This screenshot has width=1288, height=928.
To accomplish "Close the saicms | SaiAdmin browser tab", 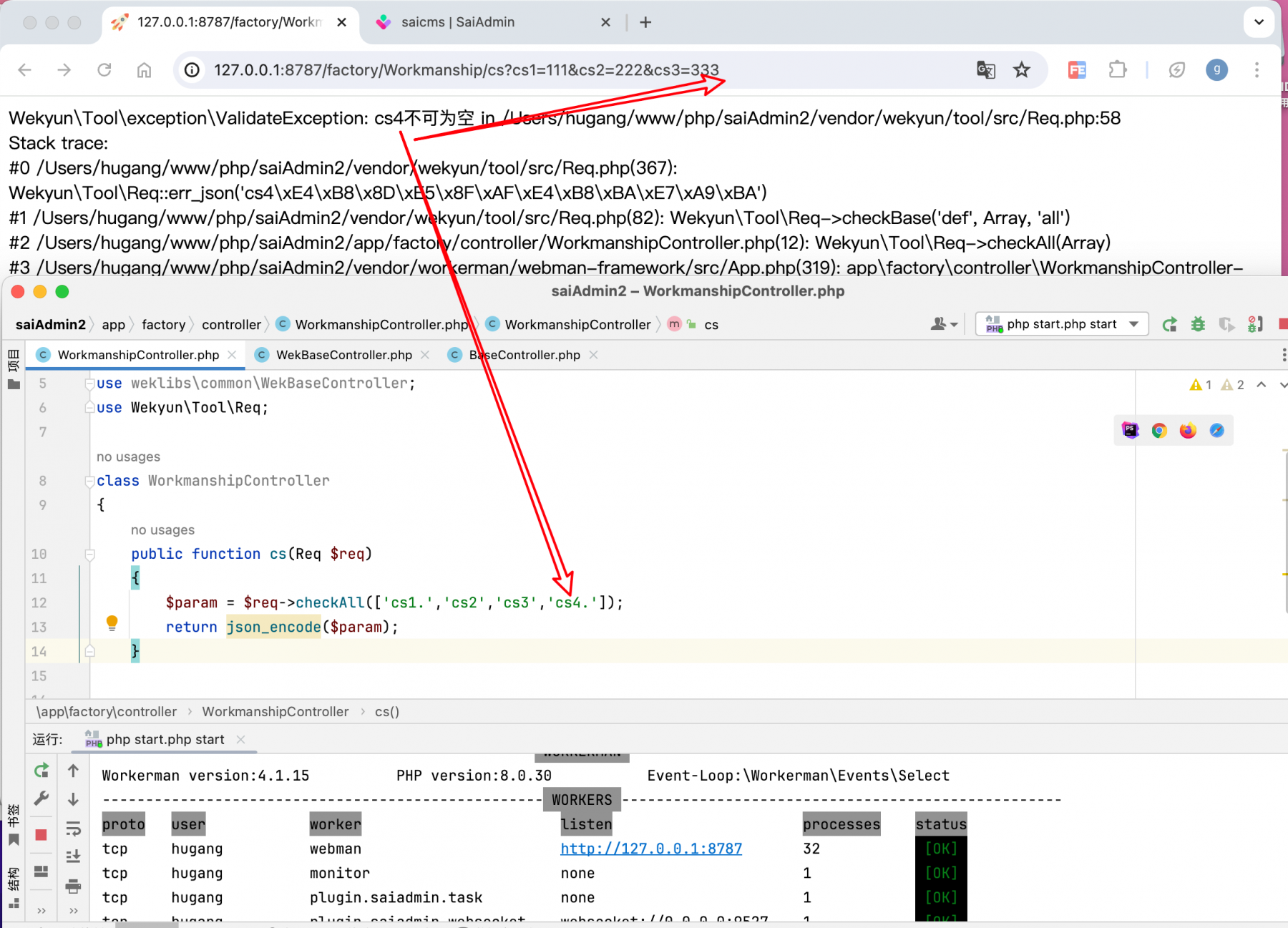I will click(x=605, y=22).
